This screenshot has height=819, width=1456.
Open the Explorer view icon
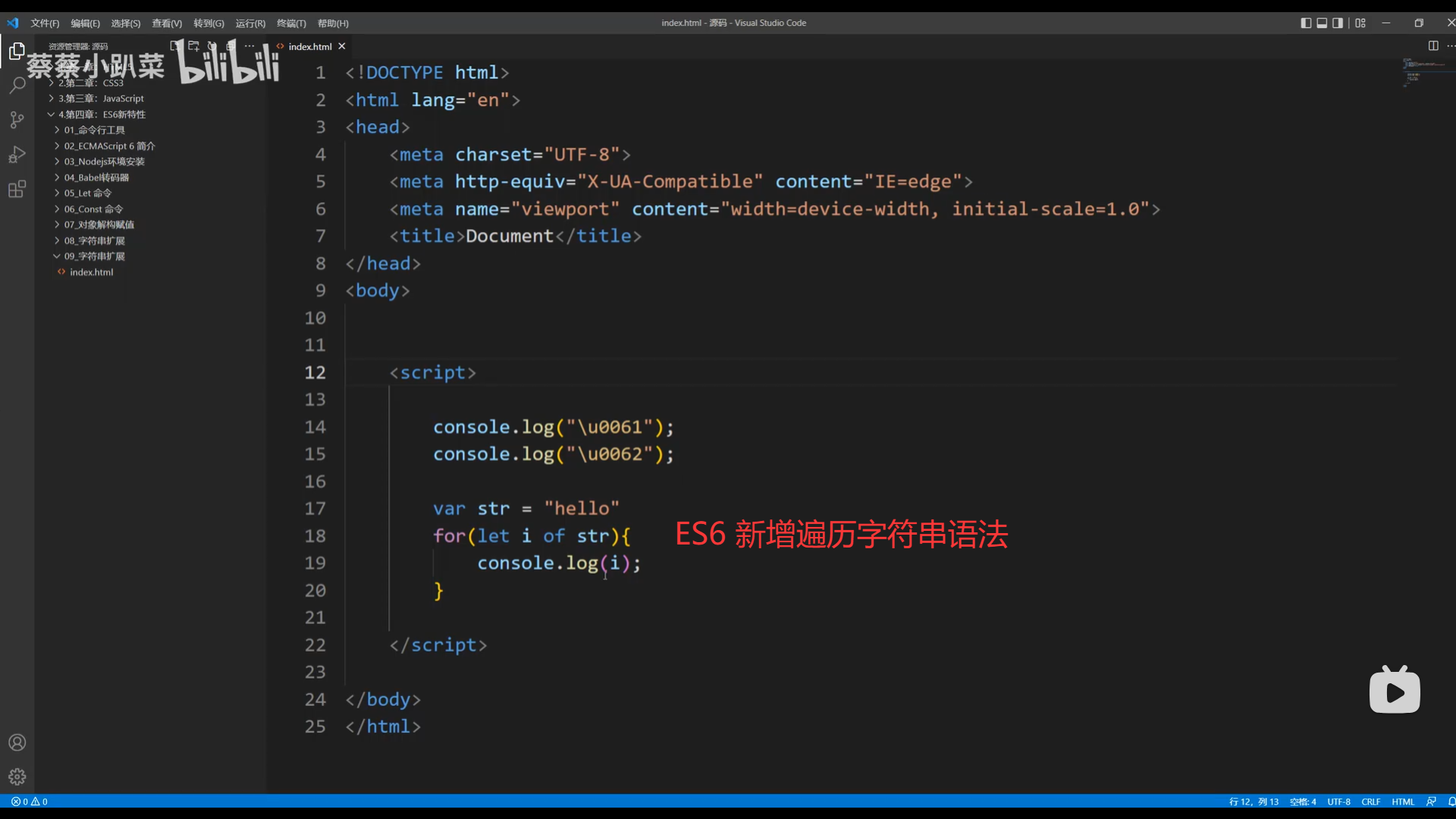(17, 52)
